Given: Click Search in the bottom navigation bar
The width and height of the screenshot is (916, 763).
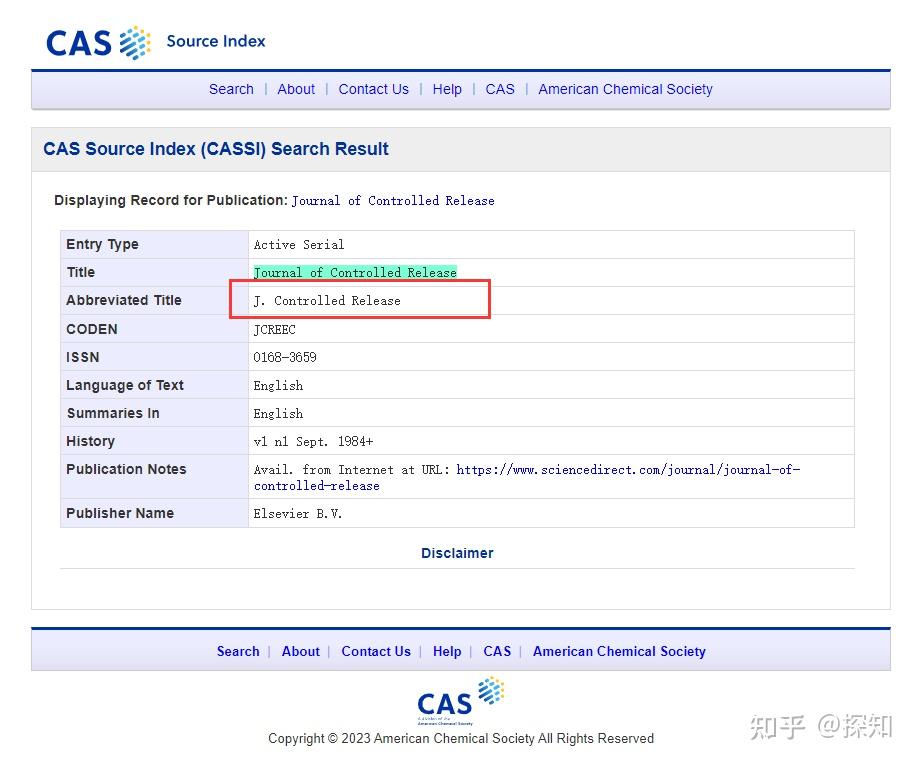Looking at the screenshot, I should 238,651.
